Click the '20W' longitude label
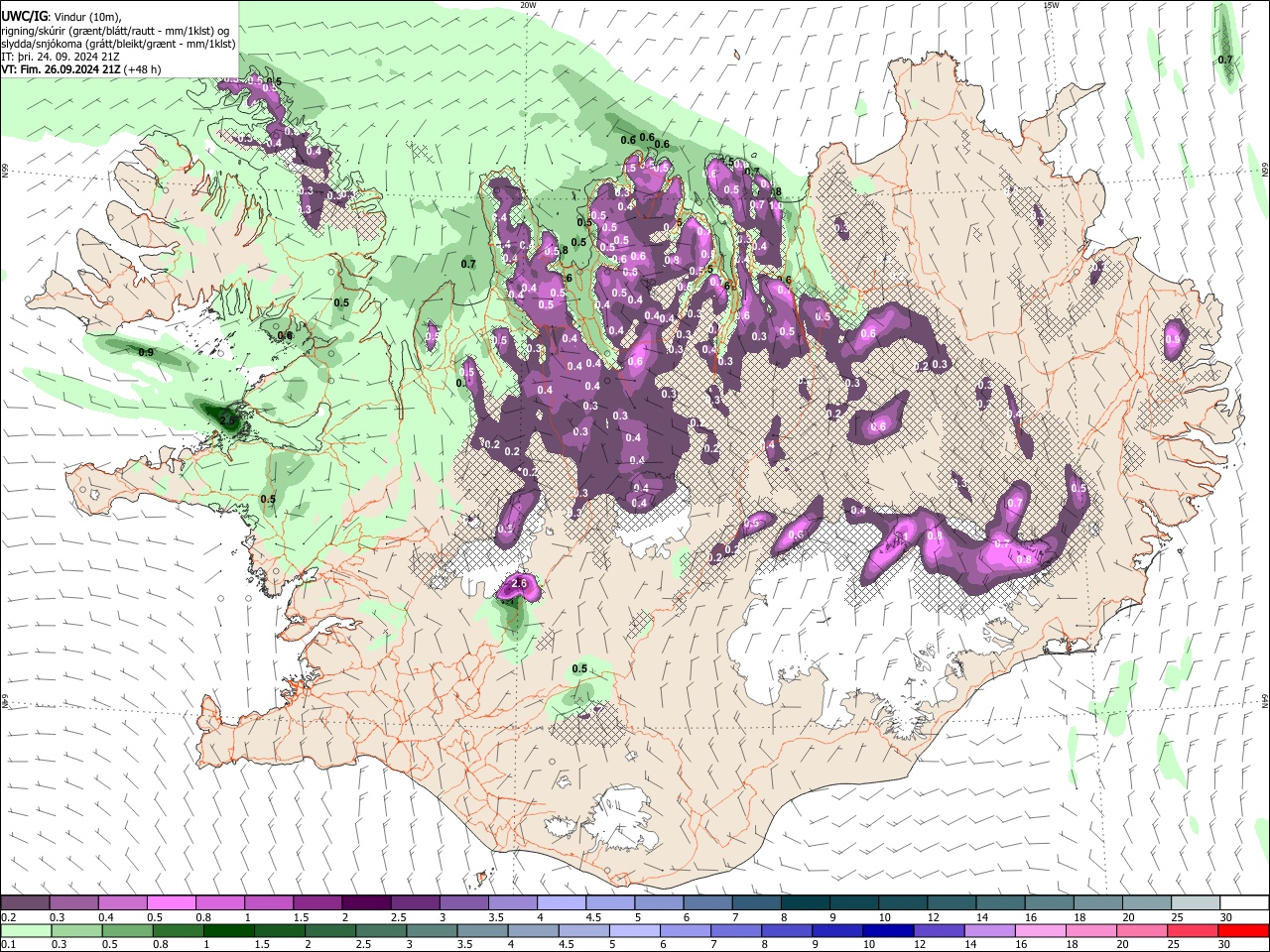The image size is (1270, 952). click(528, 5)
